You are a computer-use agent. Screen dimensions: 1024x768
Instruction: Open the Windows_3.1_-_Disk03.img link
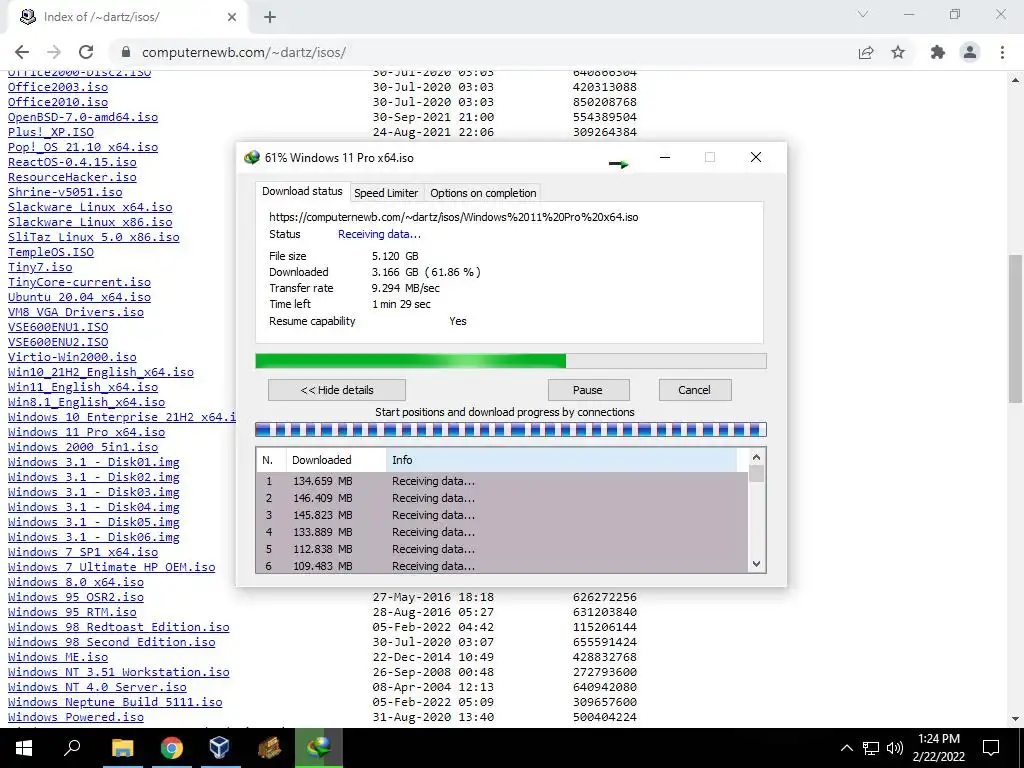tap(94, 492)
